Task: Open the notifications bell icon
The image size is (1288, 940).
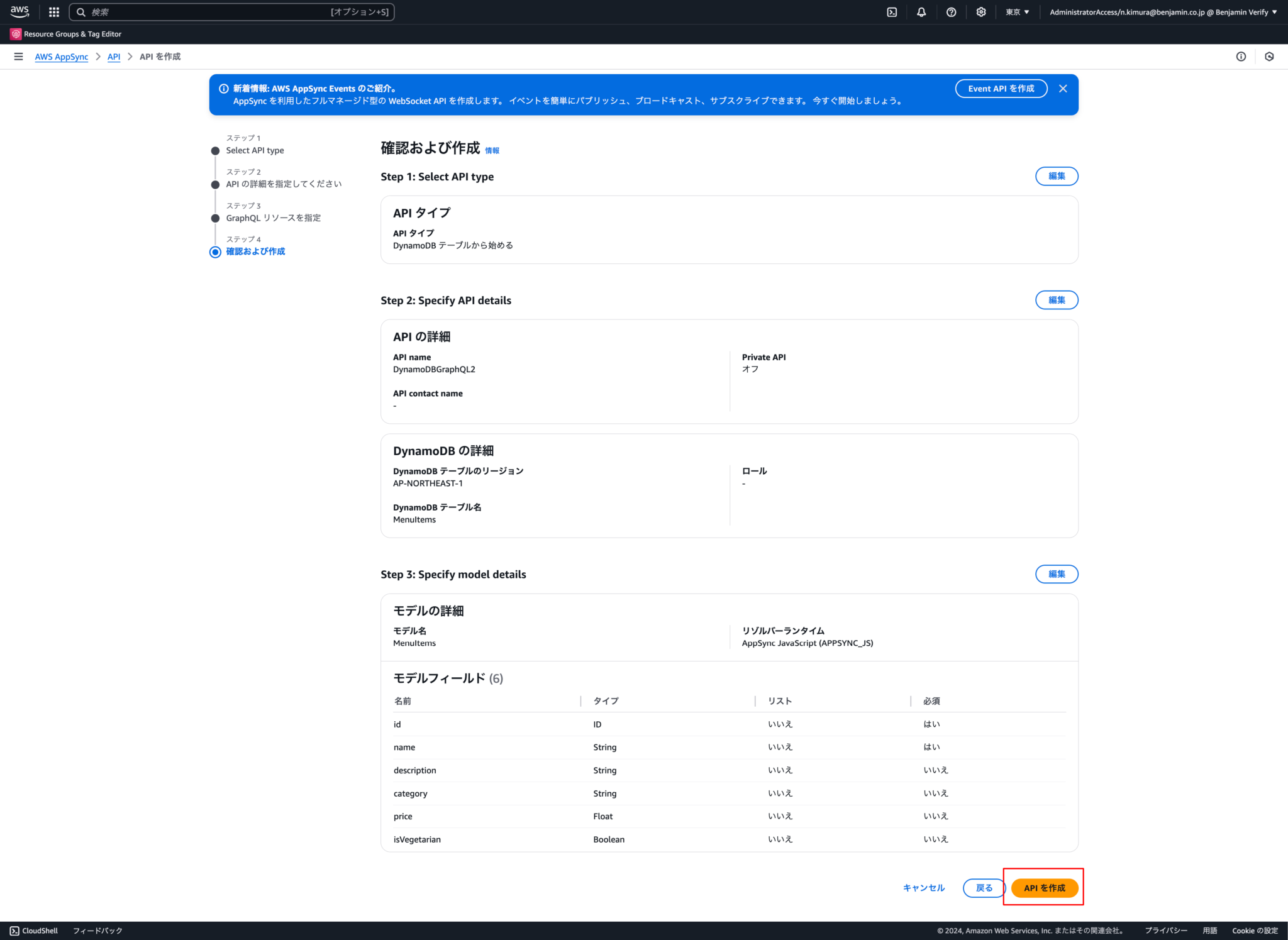Action: [x=921, y=11]
